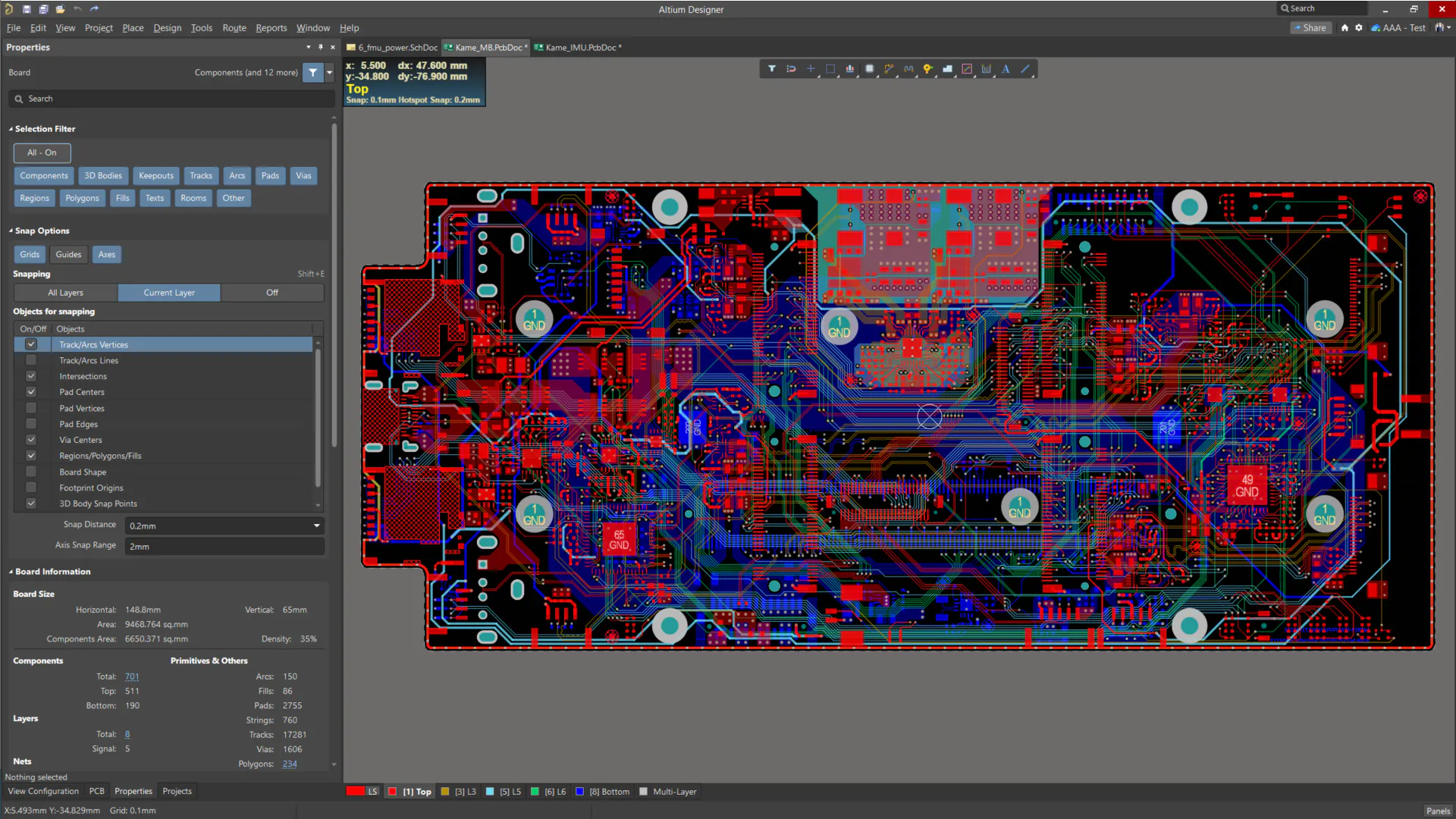This screenshot has height=819, width=1456.
Task: Open the Reports menu
Action: pos(271,28)
